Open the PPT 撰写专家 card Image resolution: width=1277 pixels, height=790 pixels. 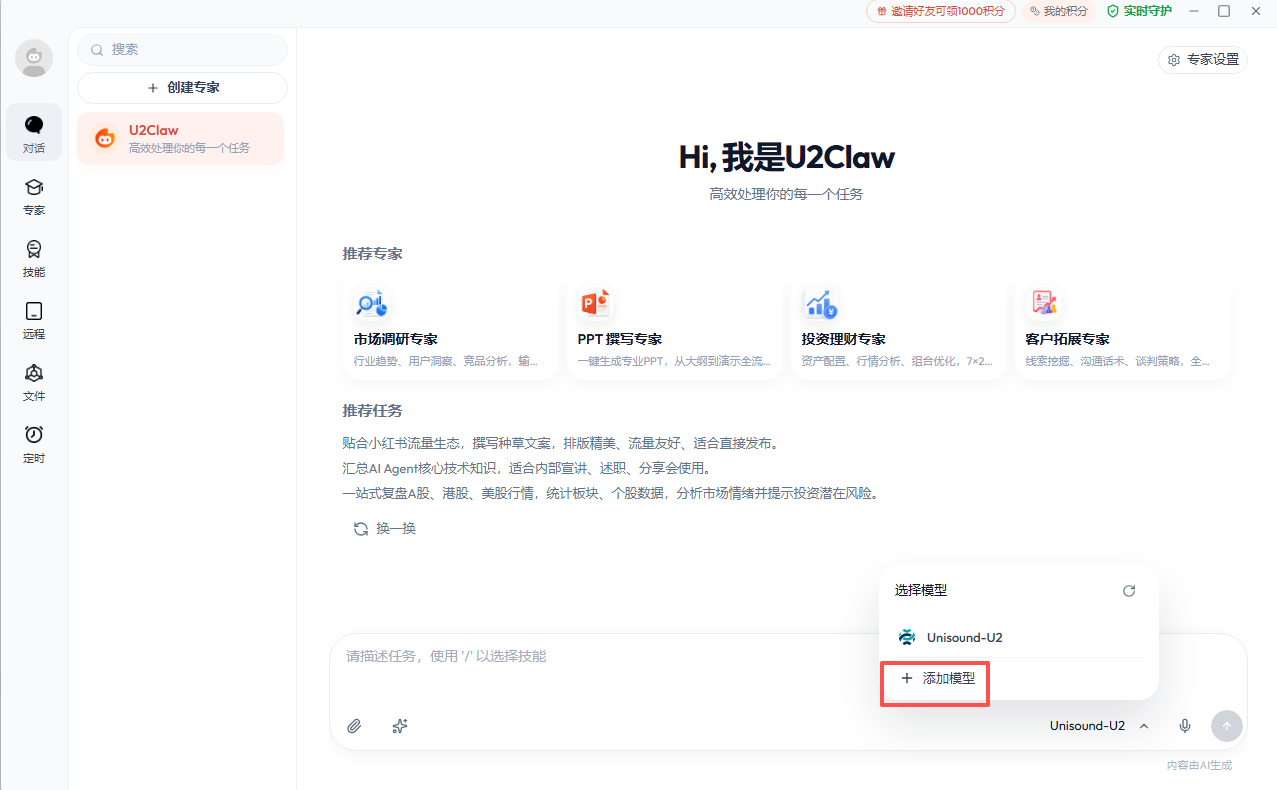pyautogui.click(x=674, y=328)
